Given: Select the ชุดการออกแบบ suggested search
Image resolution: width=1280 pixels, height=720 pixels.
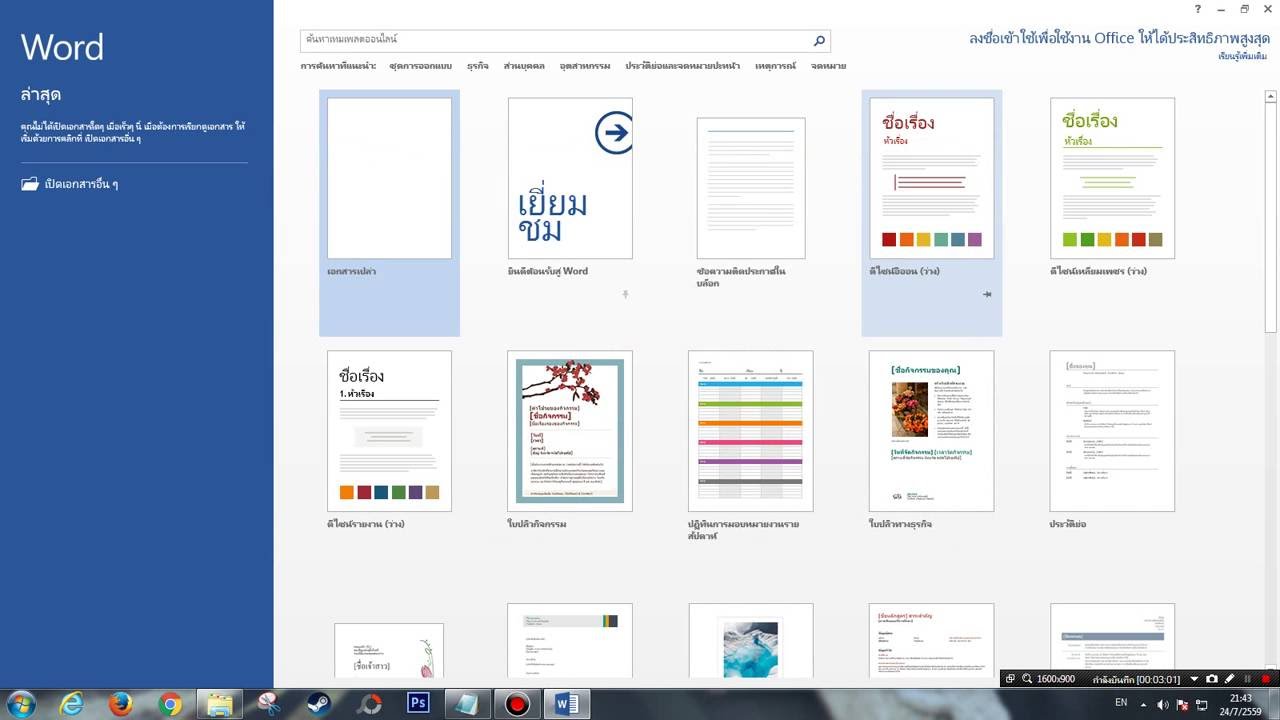Looking at the screenshot, I should pos(420,66).
